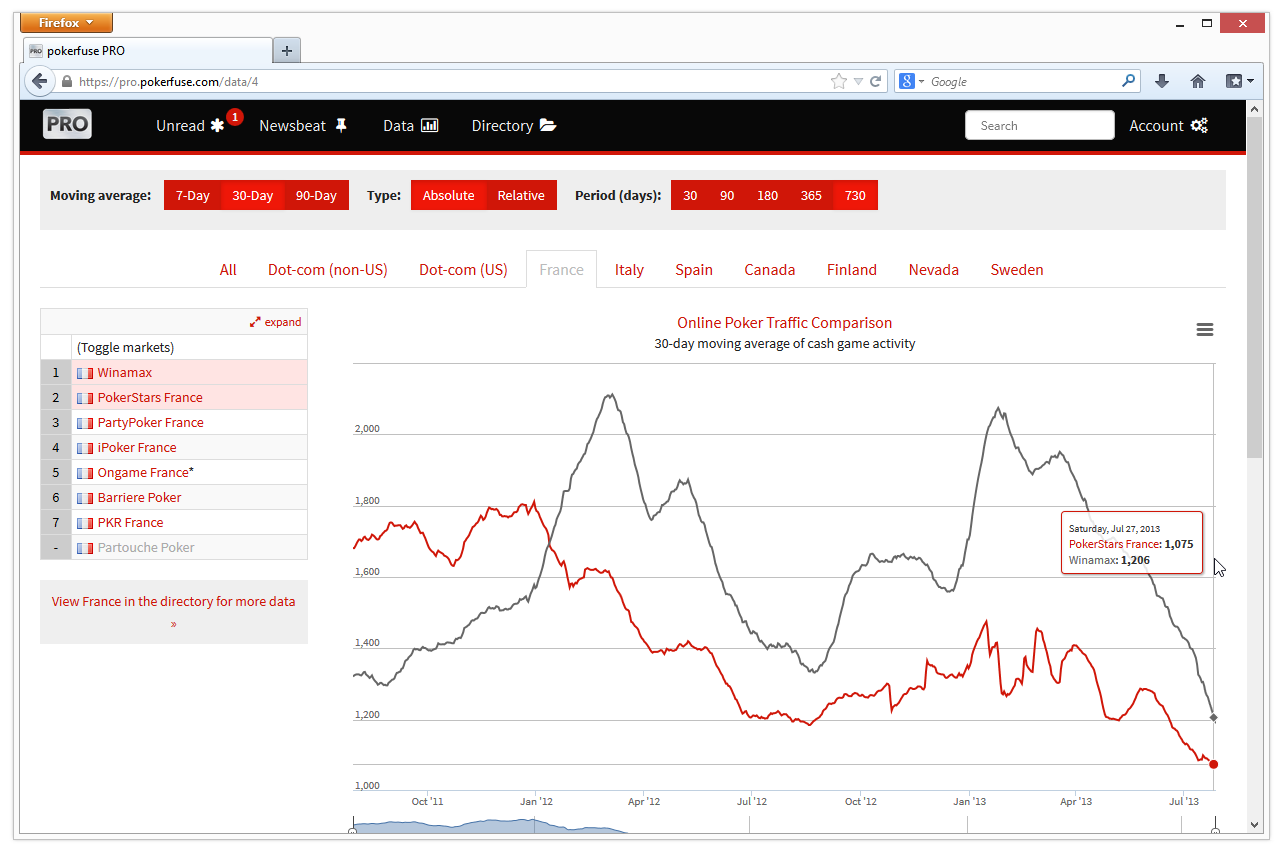Reload the current page
The height and width of the screenshot is (859, 1287).
[x=876, y=82]
